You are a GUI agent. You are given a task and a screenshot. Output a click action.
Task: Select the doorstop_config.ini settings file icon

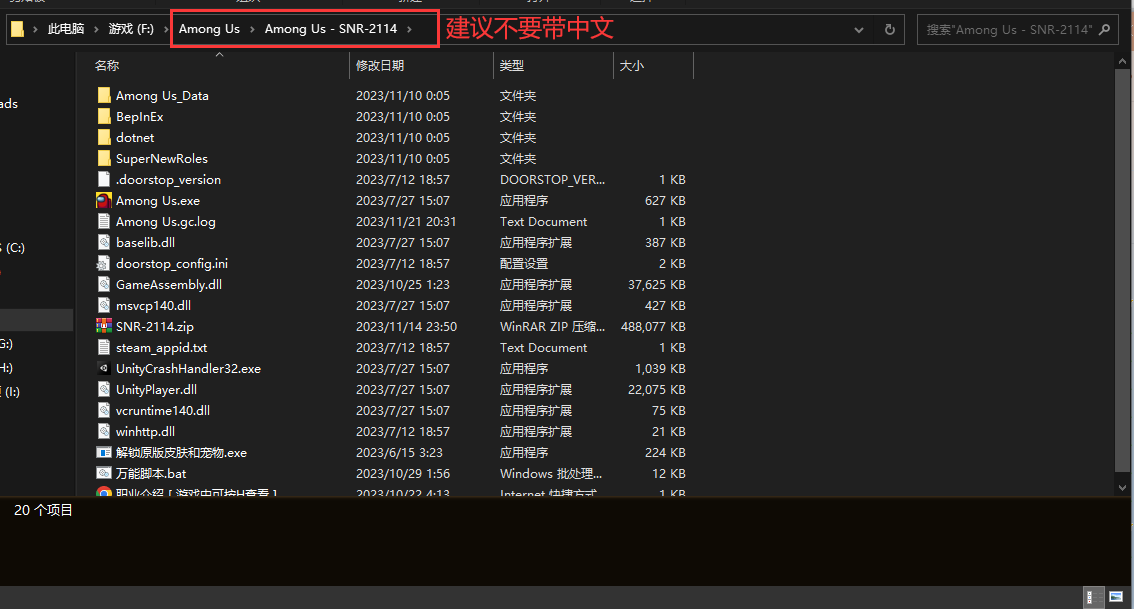[104, 263]
